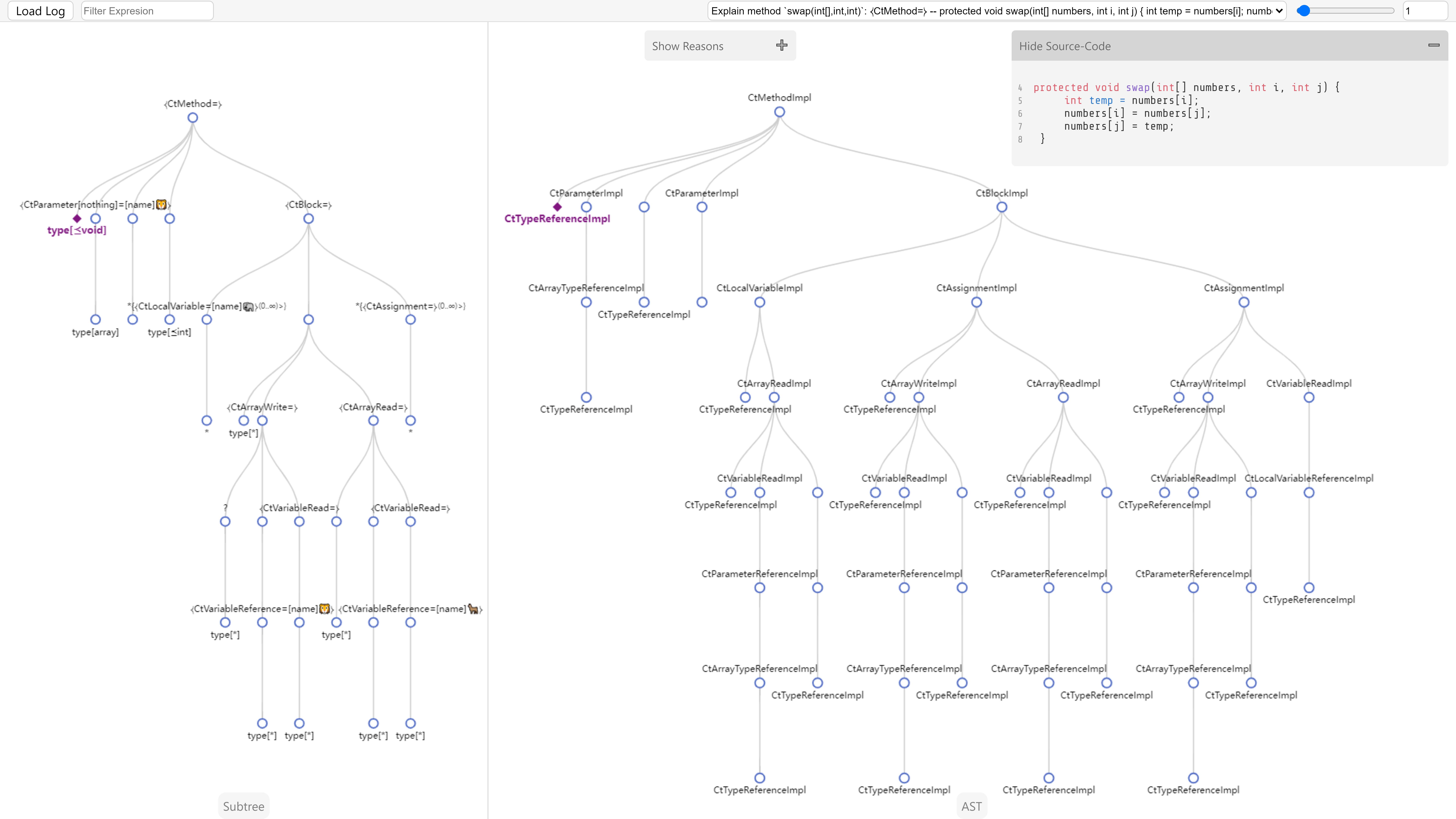Select the purple diamond CtTypeReferenceImpl node

click(x=557, y=207)
